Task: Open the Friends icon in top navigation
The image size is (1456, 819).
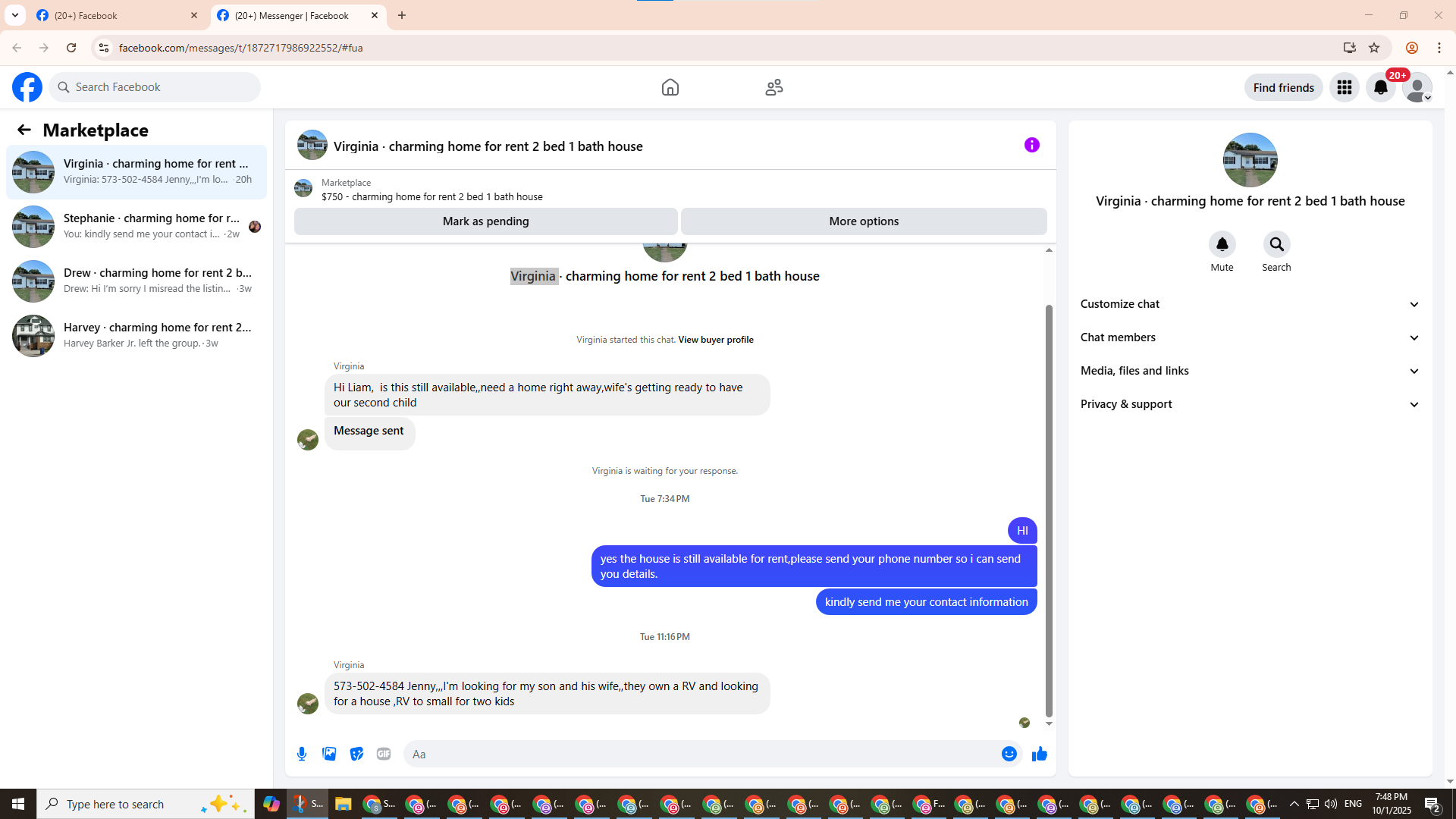Action: (773, 87)
